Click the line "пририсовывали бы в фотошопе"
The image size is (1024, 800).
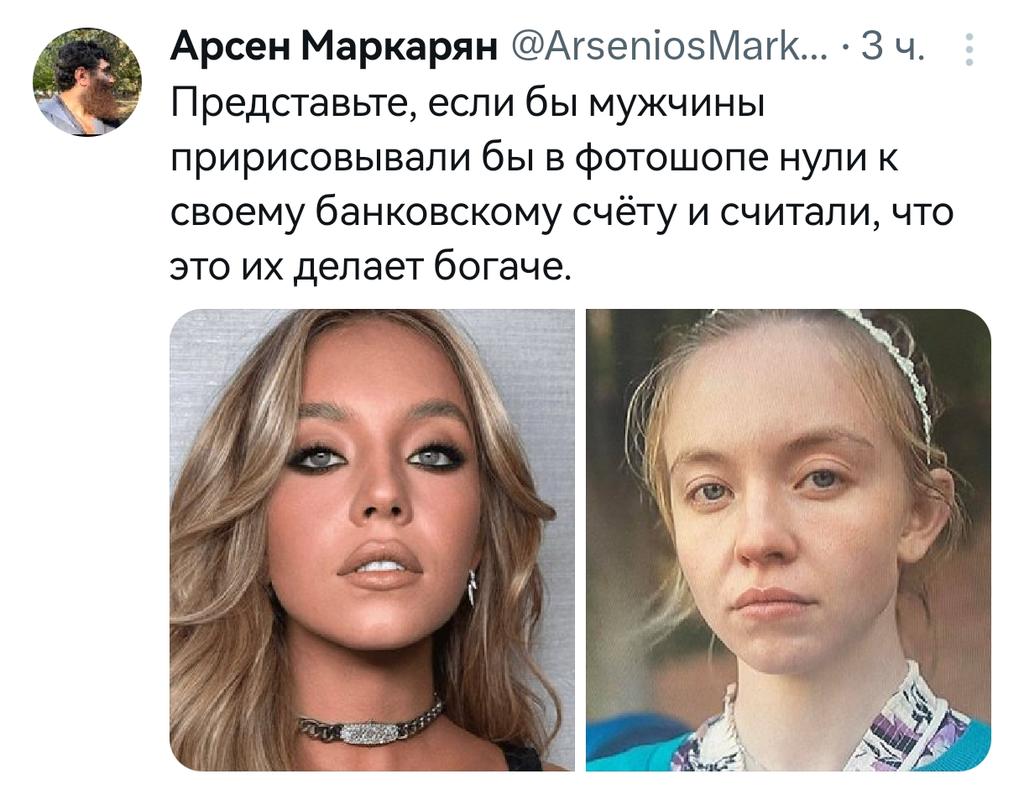(x=534, y=159)
